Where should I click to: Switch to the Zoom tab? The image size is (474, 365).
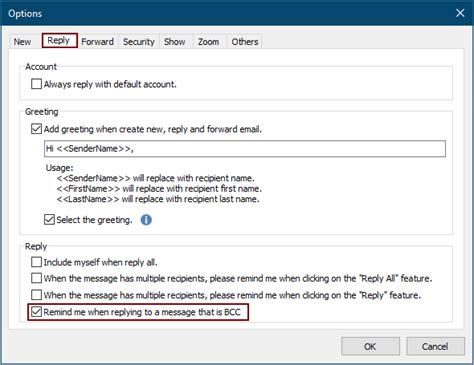pyautogui.click(x=208, y=42)
